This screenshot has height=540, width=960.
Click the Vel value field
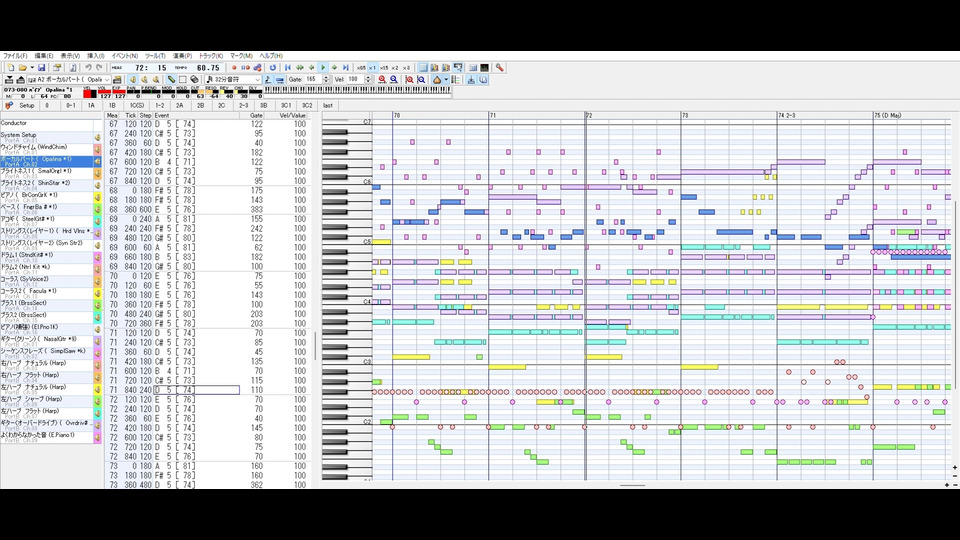(x=354, y=80)
